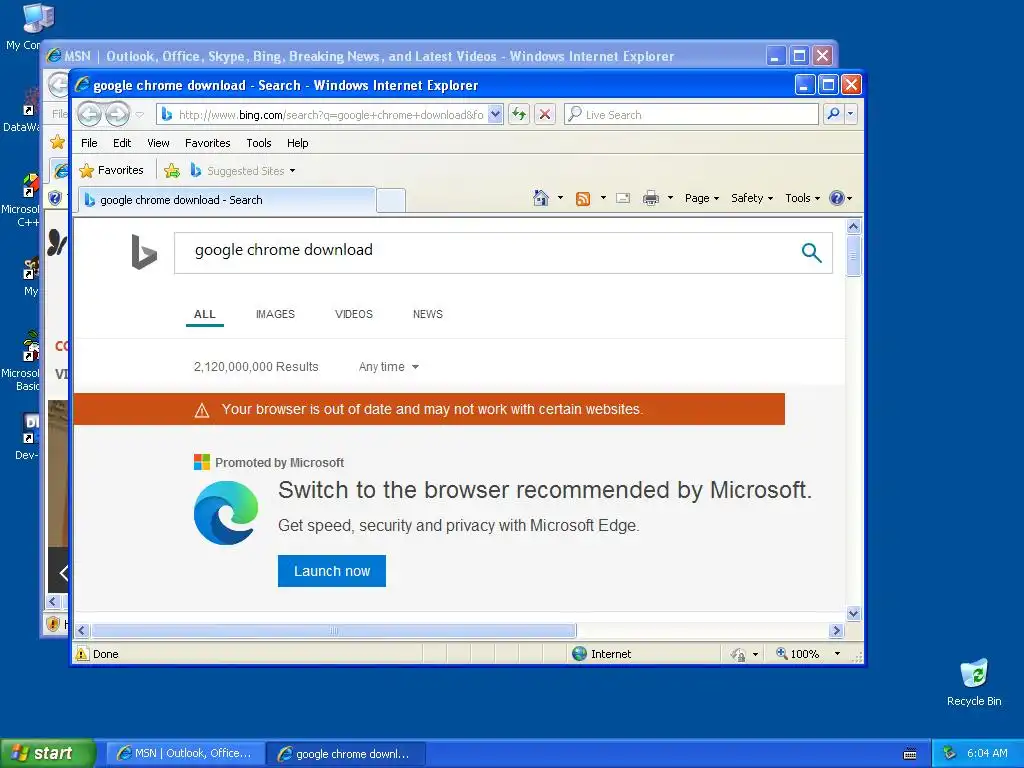Click the orange RSS Feeds icon
The image size is (1024, 768).
[583, 199]
